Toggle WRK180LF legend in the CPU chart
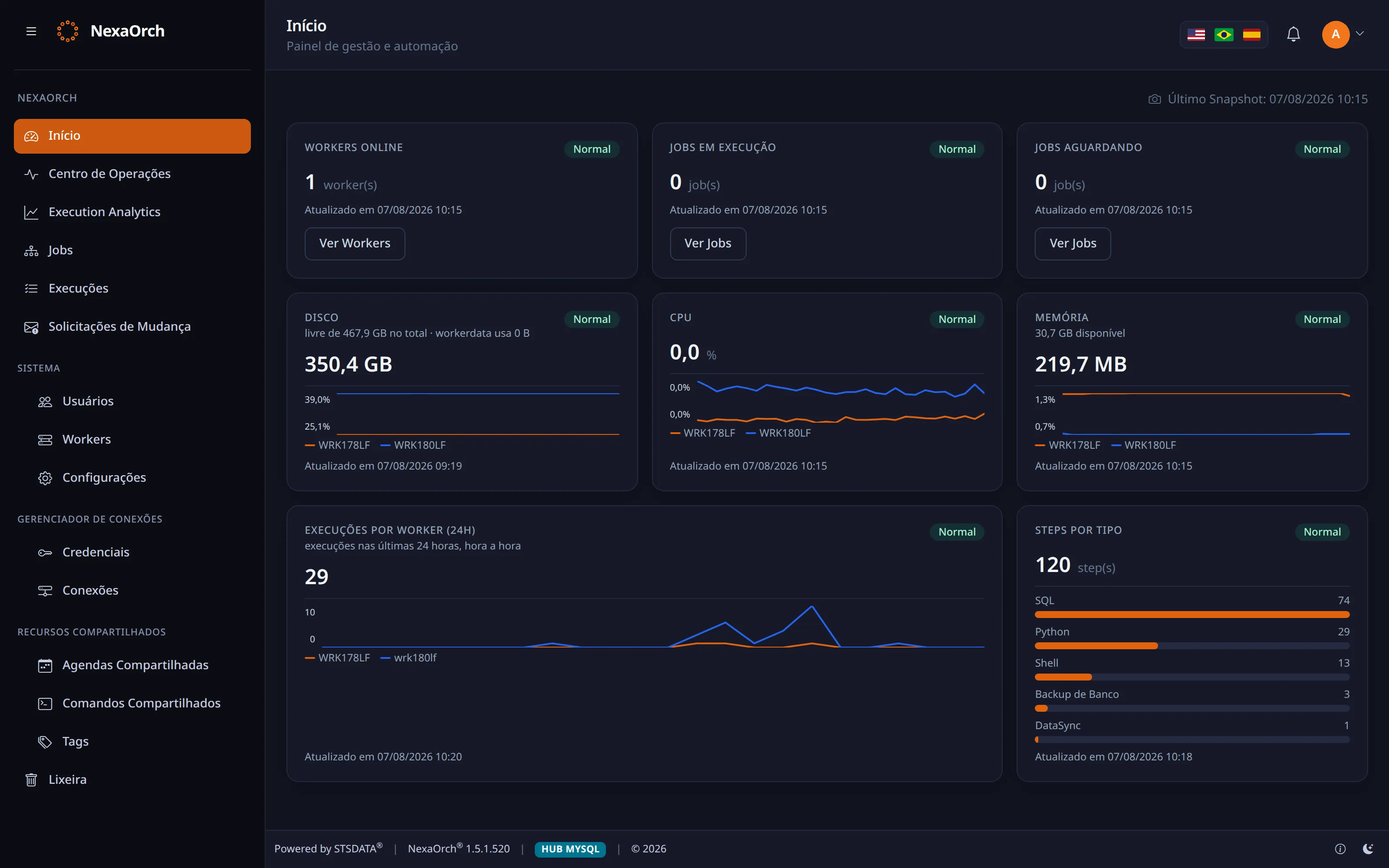 pyautogui.click(x=778, y=433)
